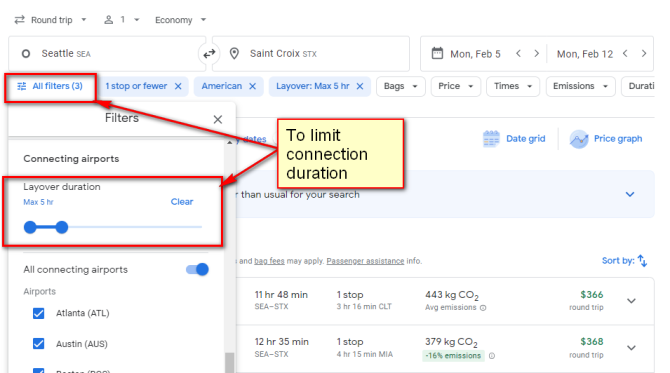Go to previous return date before Feb 12

(x=625, y=53)
